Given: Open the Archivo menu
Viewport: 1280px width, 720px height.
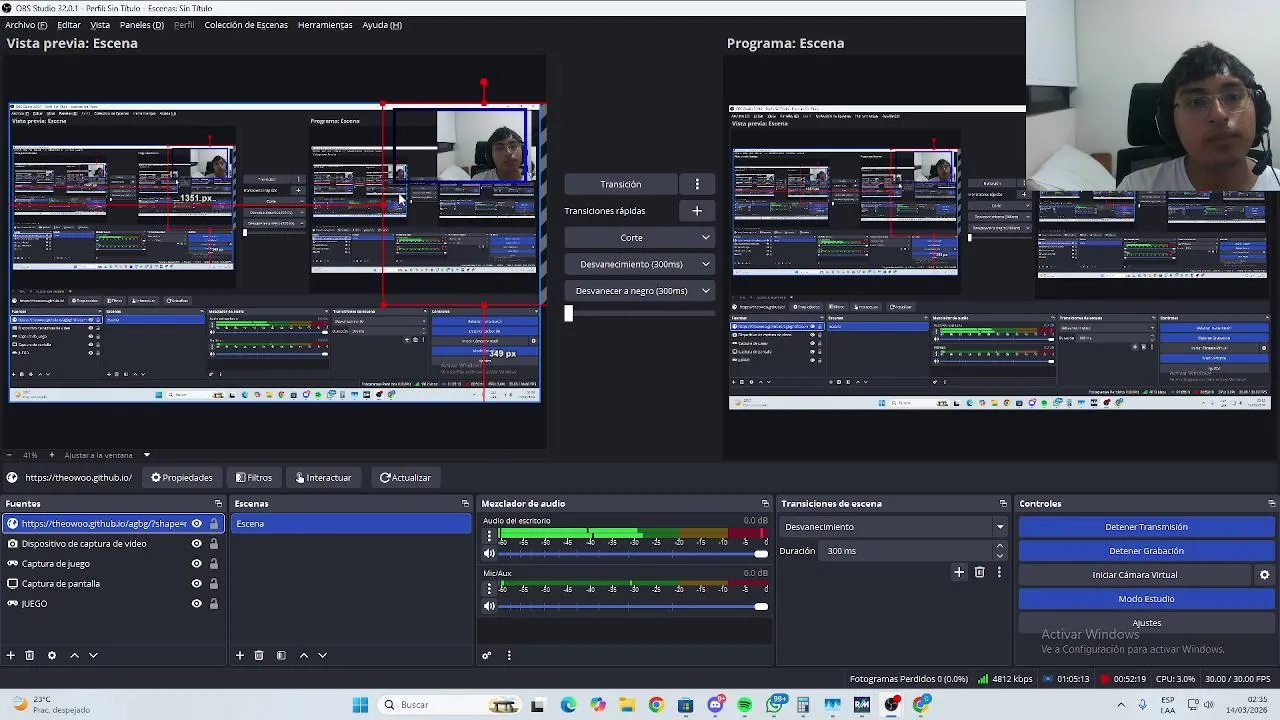Looking at the screenshot, I should click(26, 25).
